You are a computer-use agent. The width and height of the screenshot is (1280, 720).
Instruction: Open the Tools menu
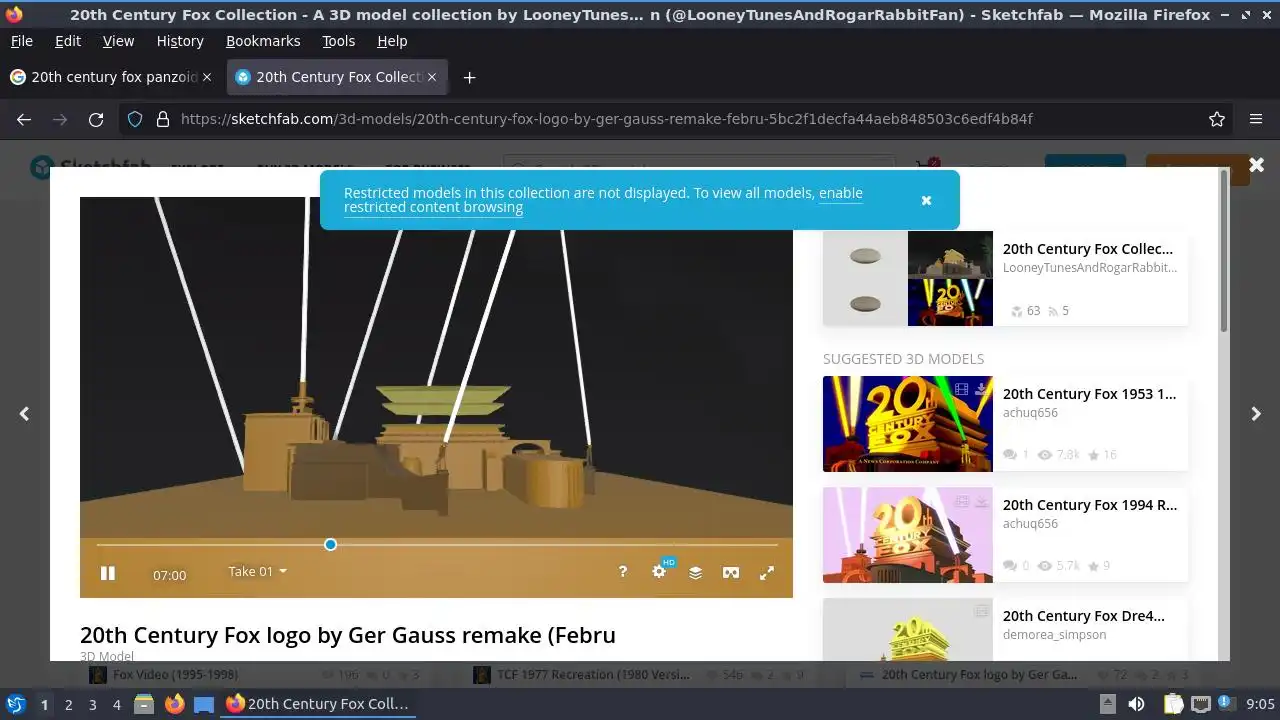click(x=338, y=41)
